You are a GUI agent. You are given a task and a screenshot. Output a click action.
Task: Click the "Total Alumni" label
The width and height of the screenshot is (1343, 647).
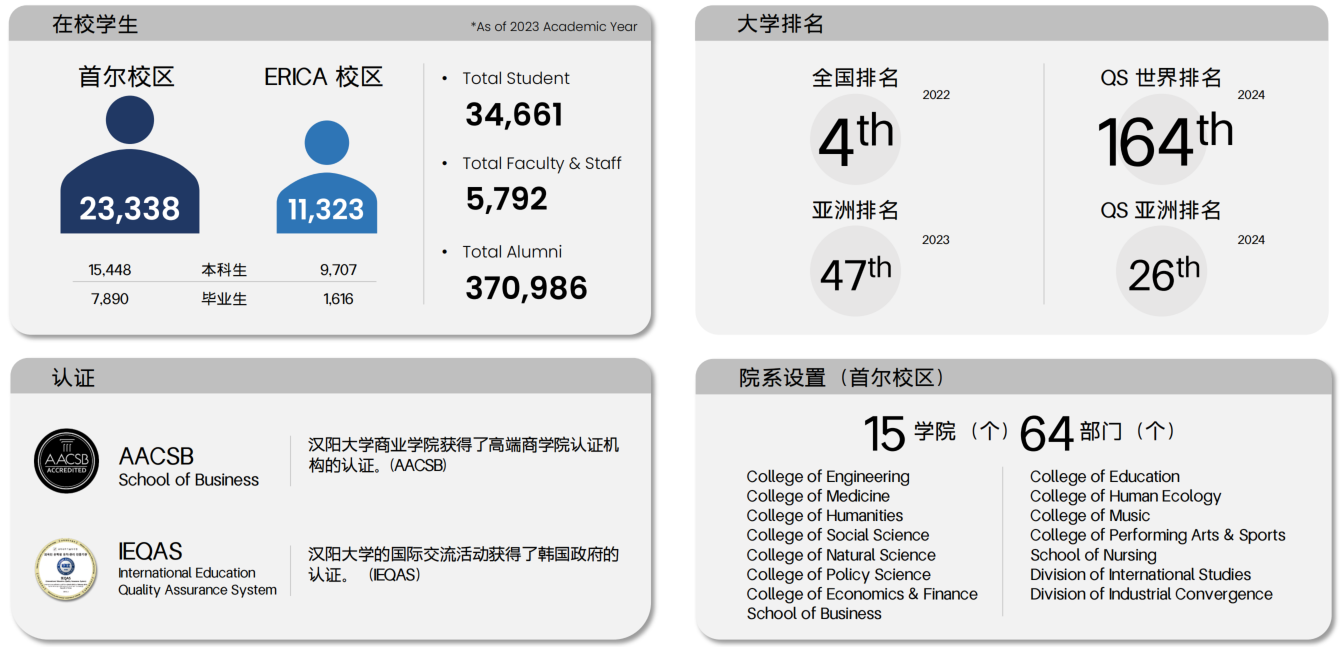click(x=512, y=252)
